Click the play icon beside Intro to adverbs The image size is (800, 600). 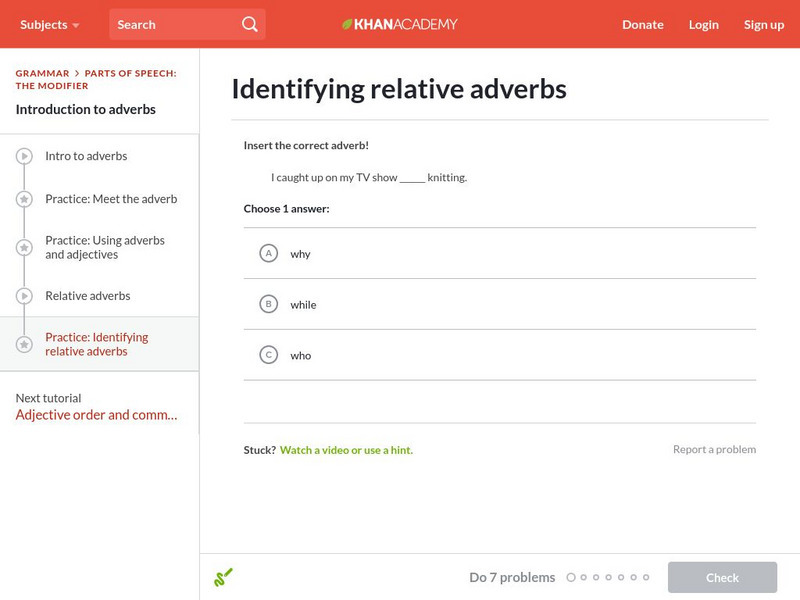click(x=24, y=156)
